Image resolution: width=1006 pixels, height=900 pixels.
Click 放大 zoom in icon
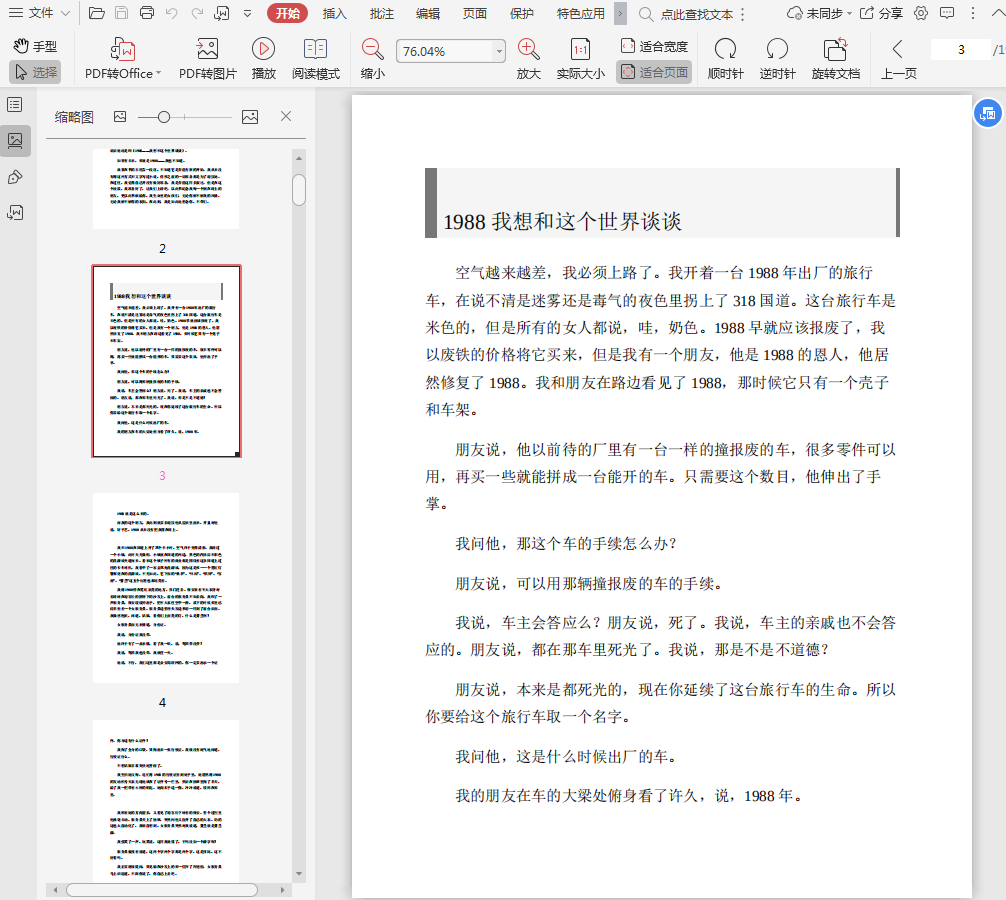click(x=529, y=59)
